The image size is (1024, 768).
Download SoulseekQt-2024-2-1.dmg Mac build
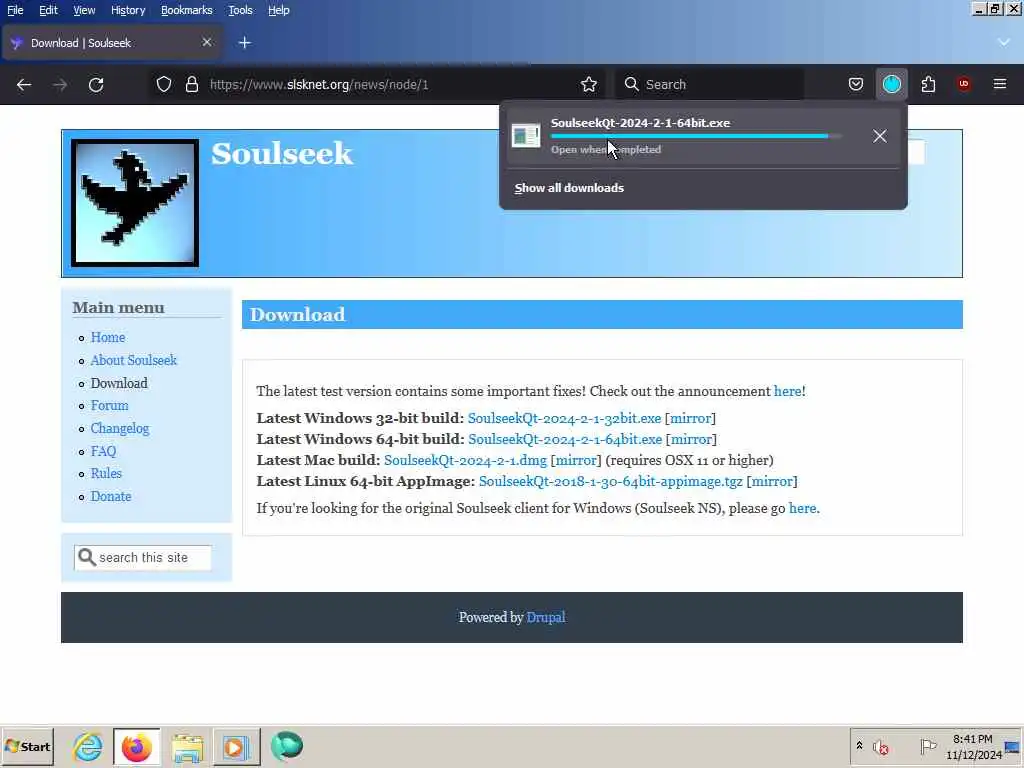coord(465,460)
